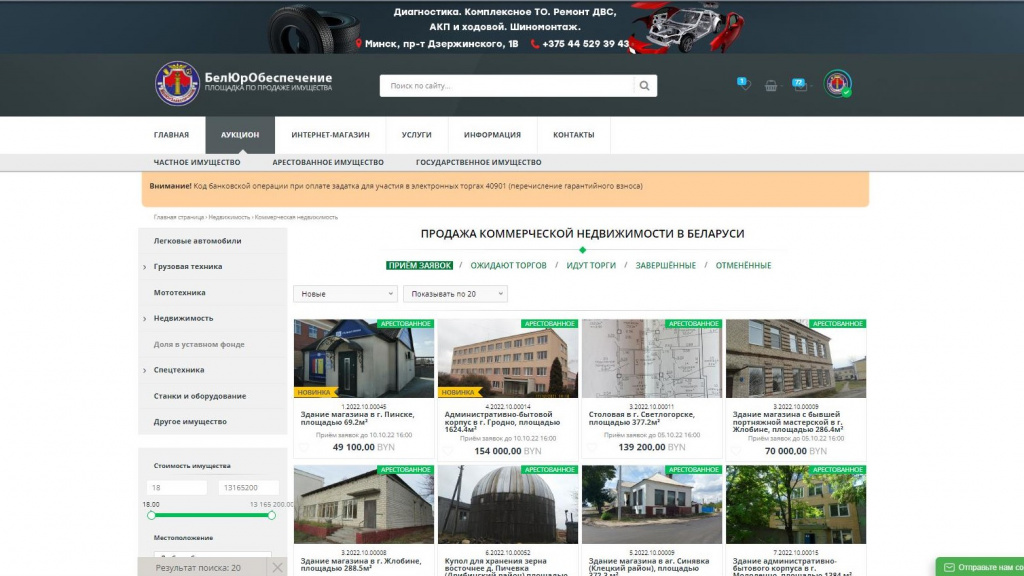Click Легковые автомобили sidebar link
1024x576 pixels.
pyautogui.click(x=197, y=241)
